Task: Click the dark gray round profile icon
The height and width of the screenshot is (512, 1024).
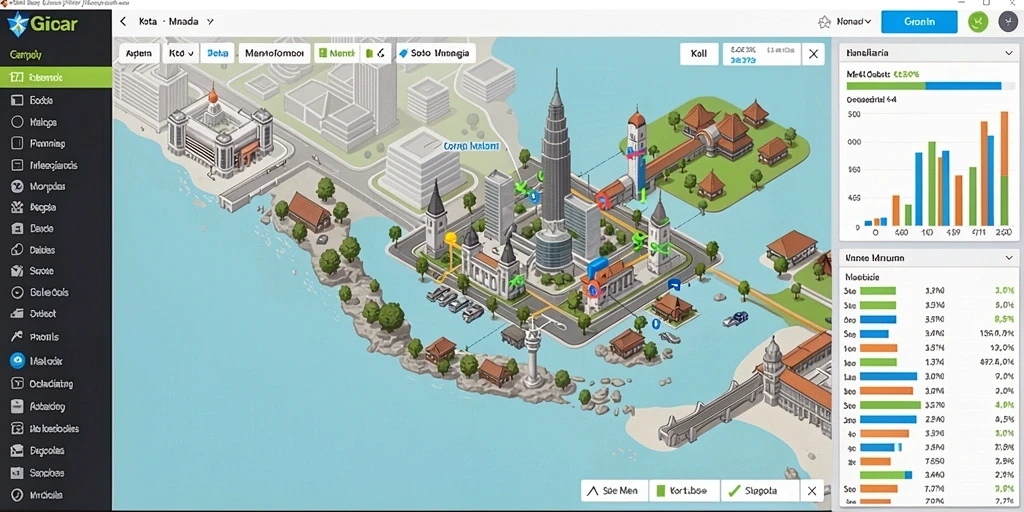Action: (1008, 22)
